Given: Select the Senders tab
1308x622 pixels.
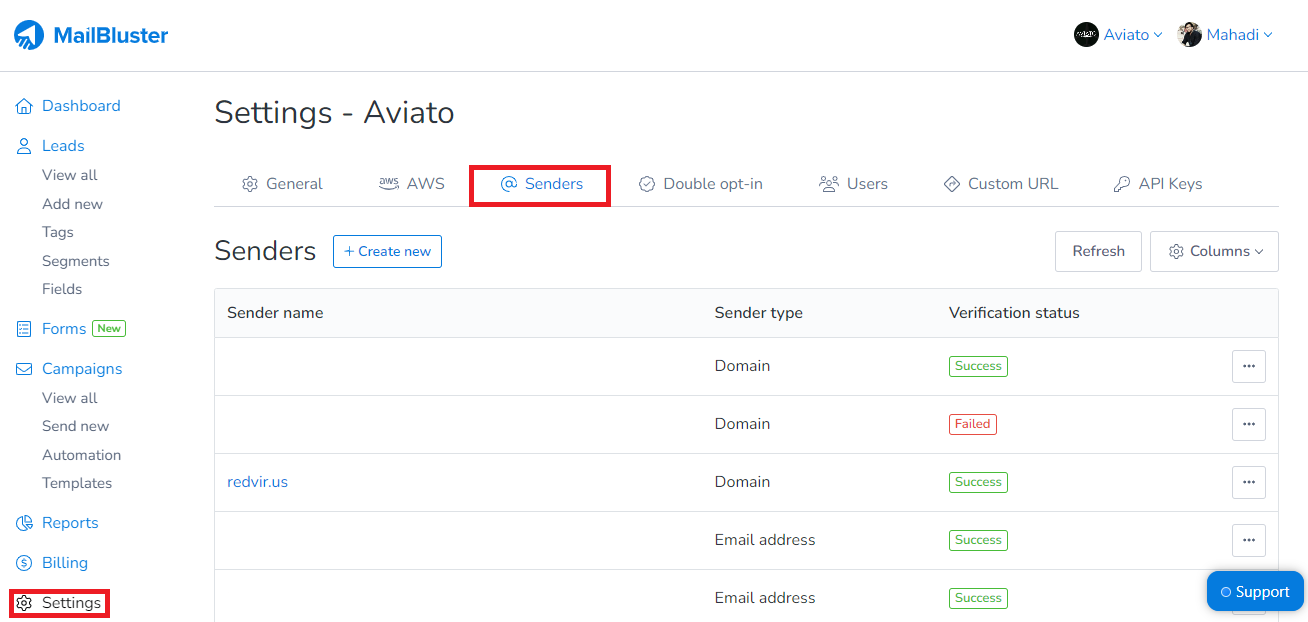Looking at the screenshot, I should coord(541,184).
